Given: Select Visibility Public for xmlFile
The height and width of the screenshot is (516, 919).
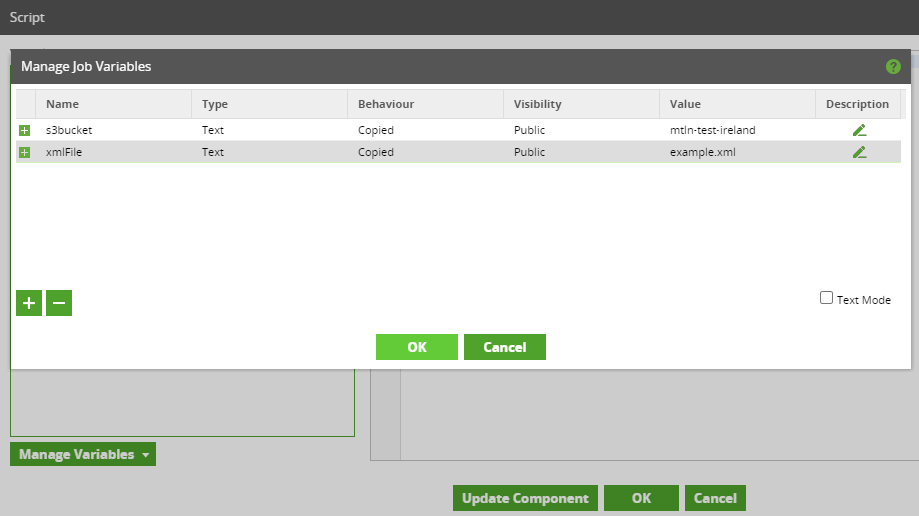Looking at the screenshot, I should [581, 152].
